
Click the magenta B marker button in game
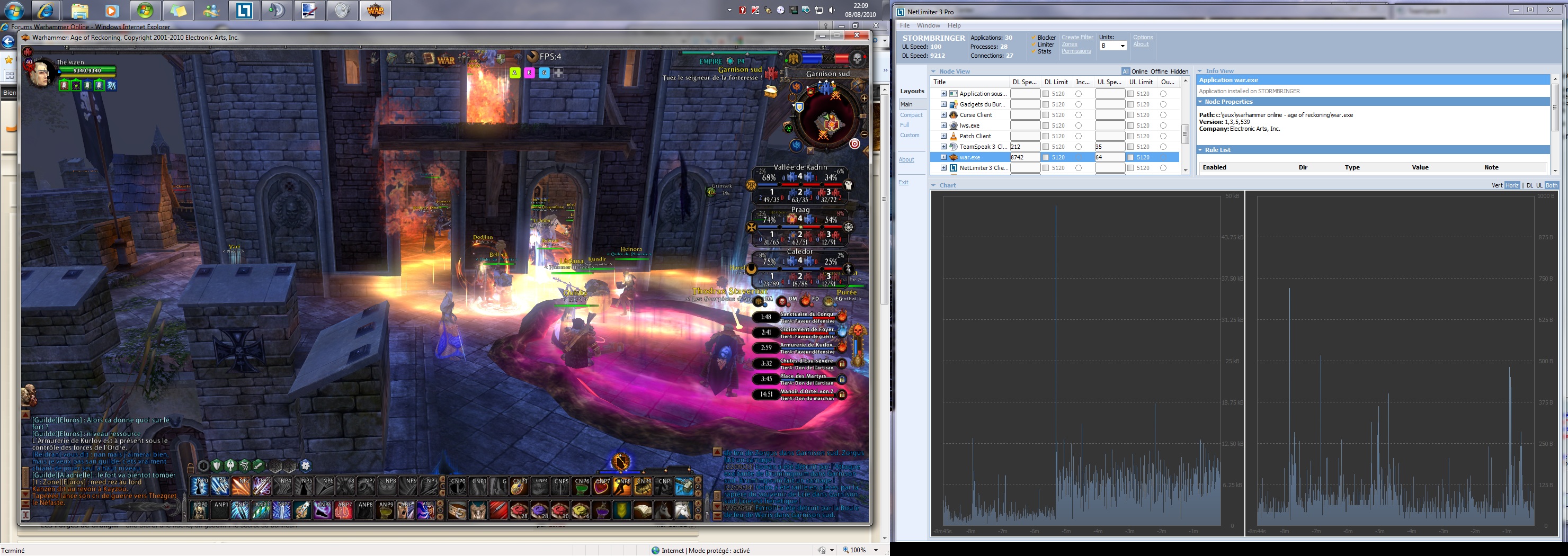[530, 73]
